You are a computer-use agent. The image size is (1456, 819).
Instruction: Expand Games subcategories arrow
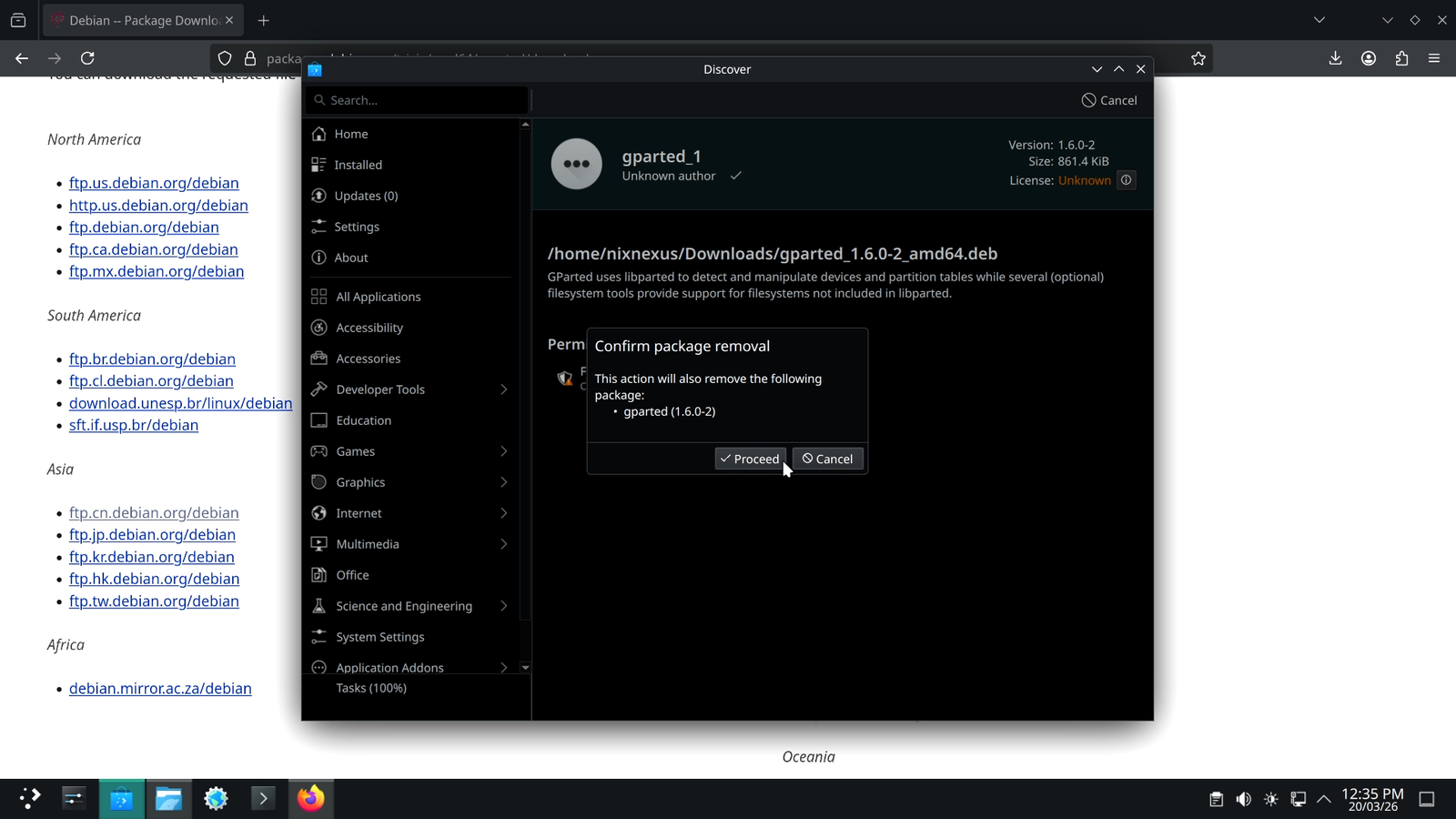(x=504, y=451)
